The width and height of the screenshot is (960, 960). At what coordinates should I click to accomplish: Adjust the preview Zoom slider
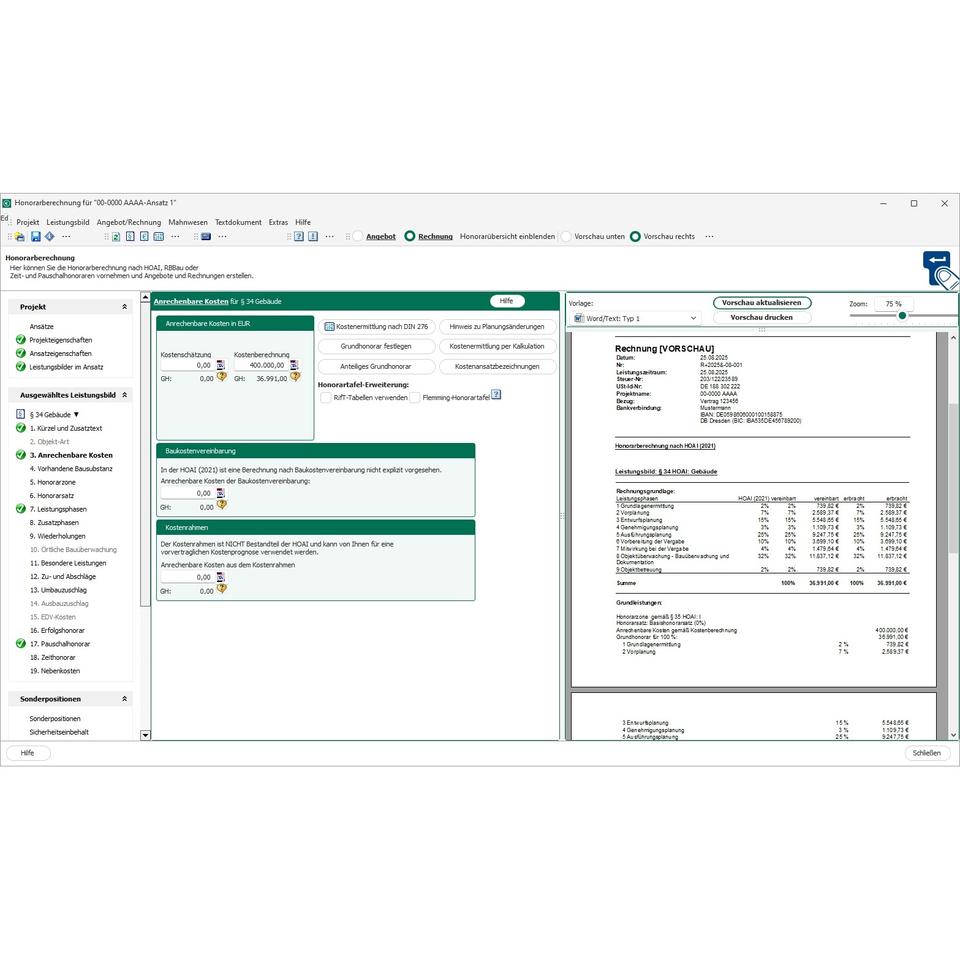(902, 316)
